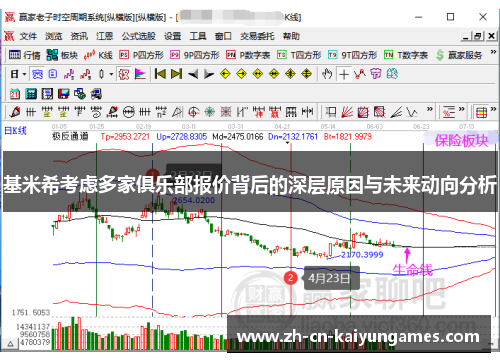Open the 交易委托 menu
This screenshot has width=500, height=362.
257,36
